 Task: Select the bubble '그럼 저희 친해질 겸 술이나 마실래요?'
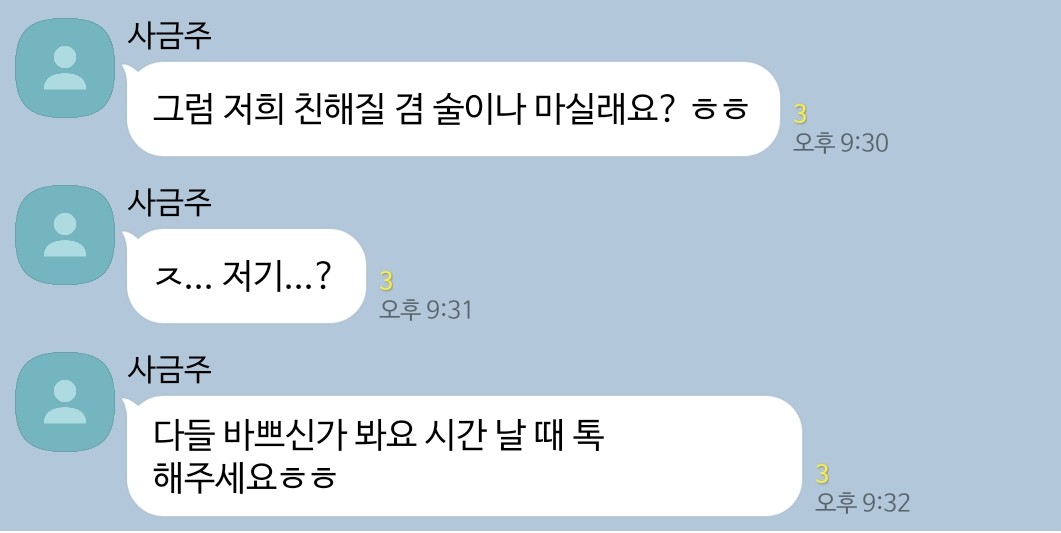(x=453, y=109)
